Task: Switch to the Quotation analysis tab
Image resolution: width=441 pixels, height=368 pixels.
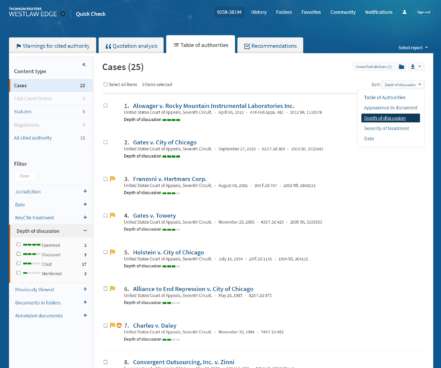Action: pos(131,46)
